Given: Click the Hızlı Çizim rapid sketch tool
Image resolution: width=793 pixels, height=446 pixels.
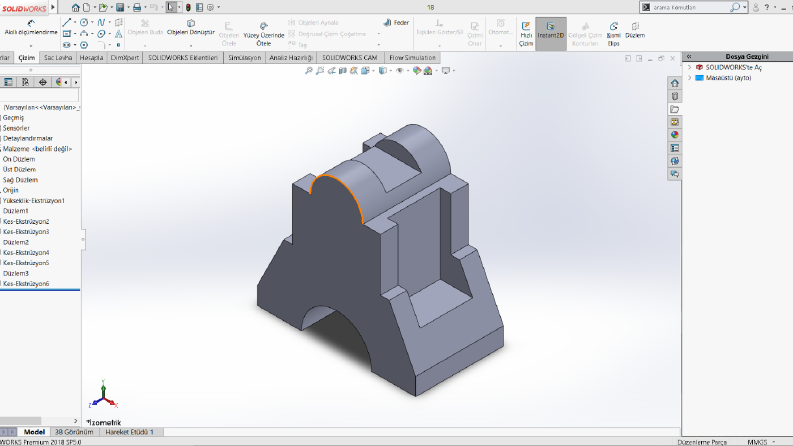Looking at the screenshot, I should pyautogui.click(x=526, y=34).
